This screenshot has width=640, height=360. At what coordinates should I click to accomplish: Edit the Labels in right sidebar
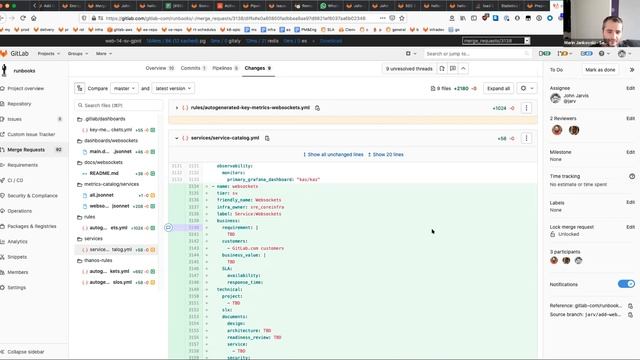tap(630, 202)
